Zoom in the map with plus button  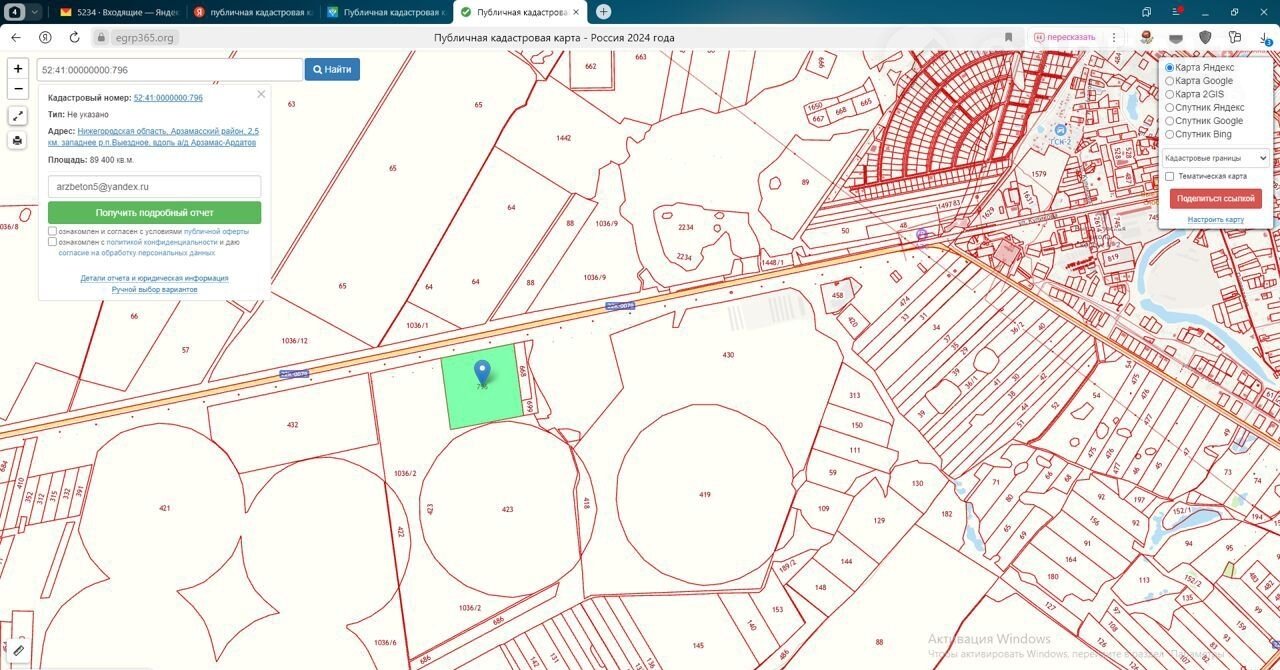point(18,69)
